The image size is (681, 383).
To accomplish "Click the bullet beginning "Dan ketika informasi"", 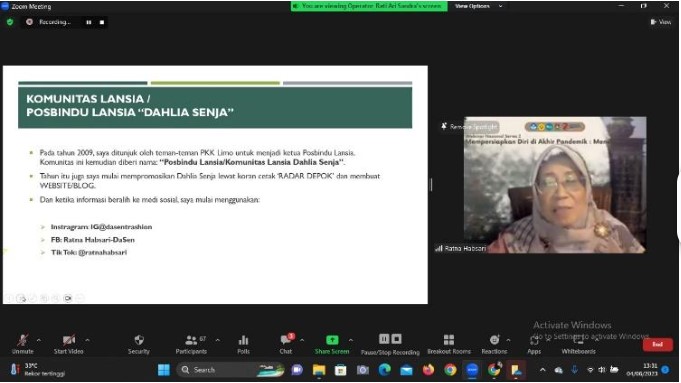I will pyautogui.click(x=150, y=200).
